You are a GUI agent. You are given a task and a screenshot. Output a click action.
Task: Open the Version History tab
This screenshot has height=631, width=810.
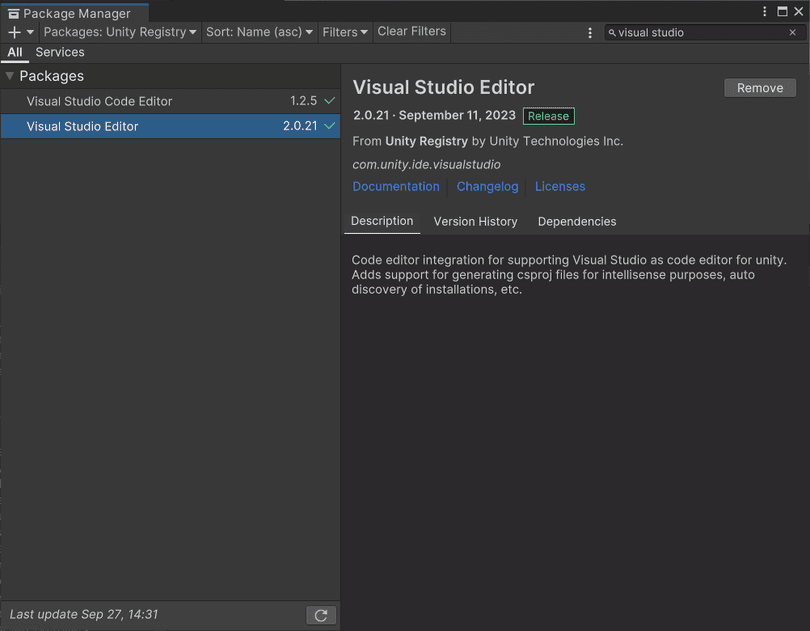475,221
